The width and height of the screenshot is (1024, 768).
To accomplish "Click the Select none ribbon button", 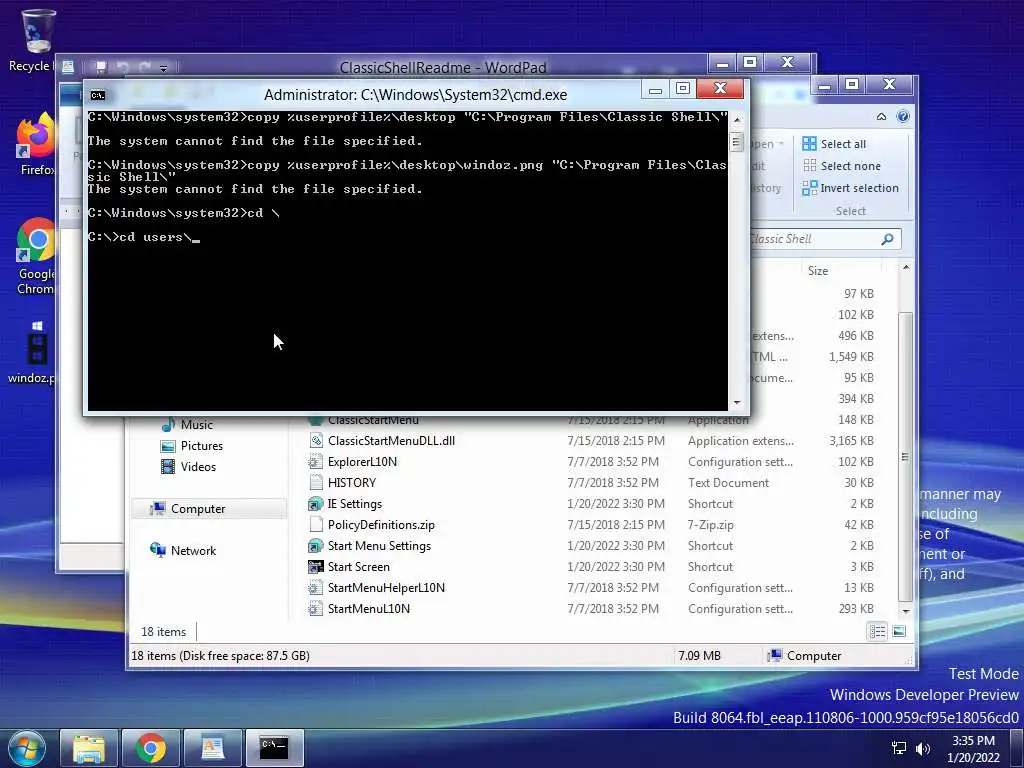I will coord(841,166).
